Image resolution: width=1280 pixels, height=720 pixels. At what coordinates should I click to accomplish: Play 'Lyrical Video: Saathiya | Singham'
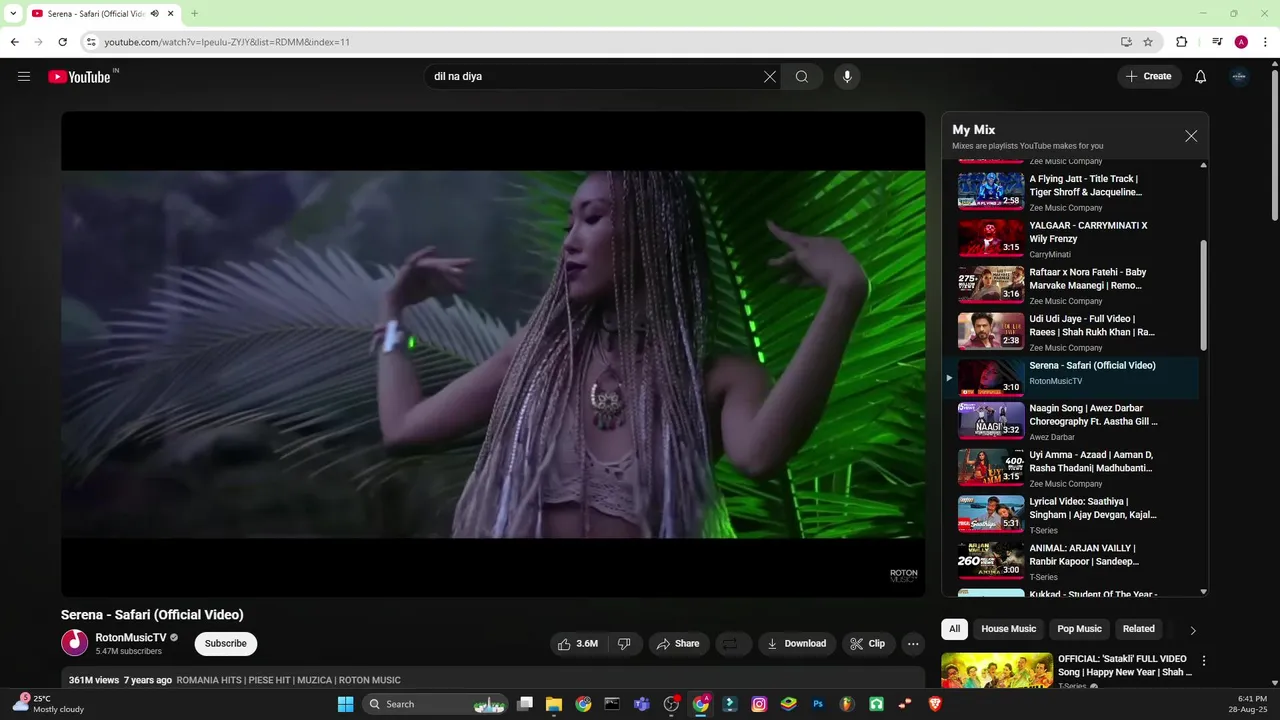click(x=1071, y=515)
